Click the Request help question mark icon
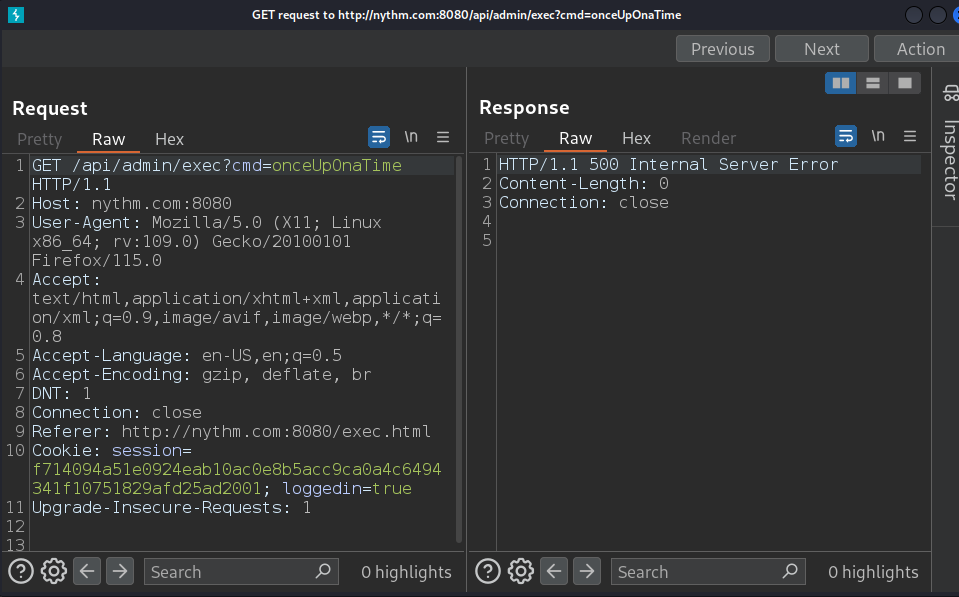 coord(21,571)
